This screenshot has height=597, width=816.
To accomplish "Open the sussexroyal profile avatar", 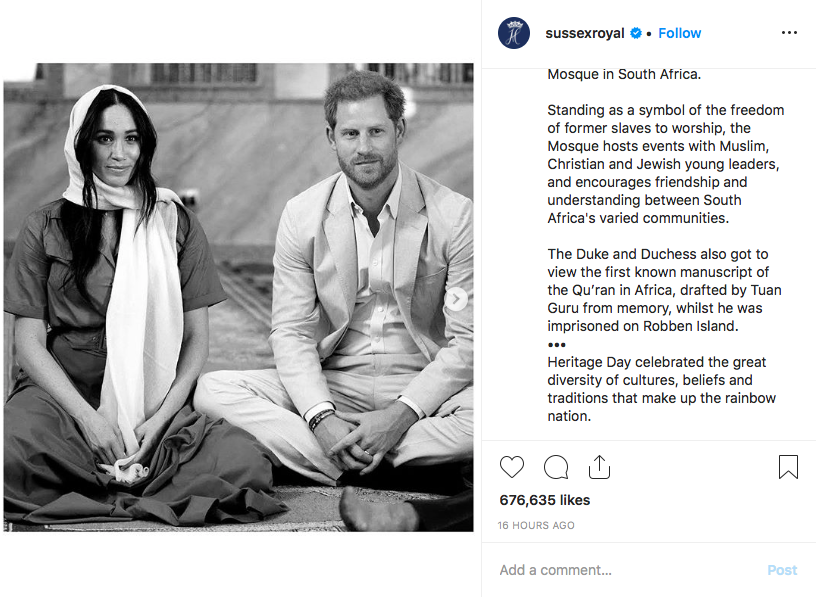I will [514, 33].
